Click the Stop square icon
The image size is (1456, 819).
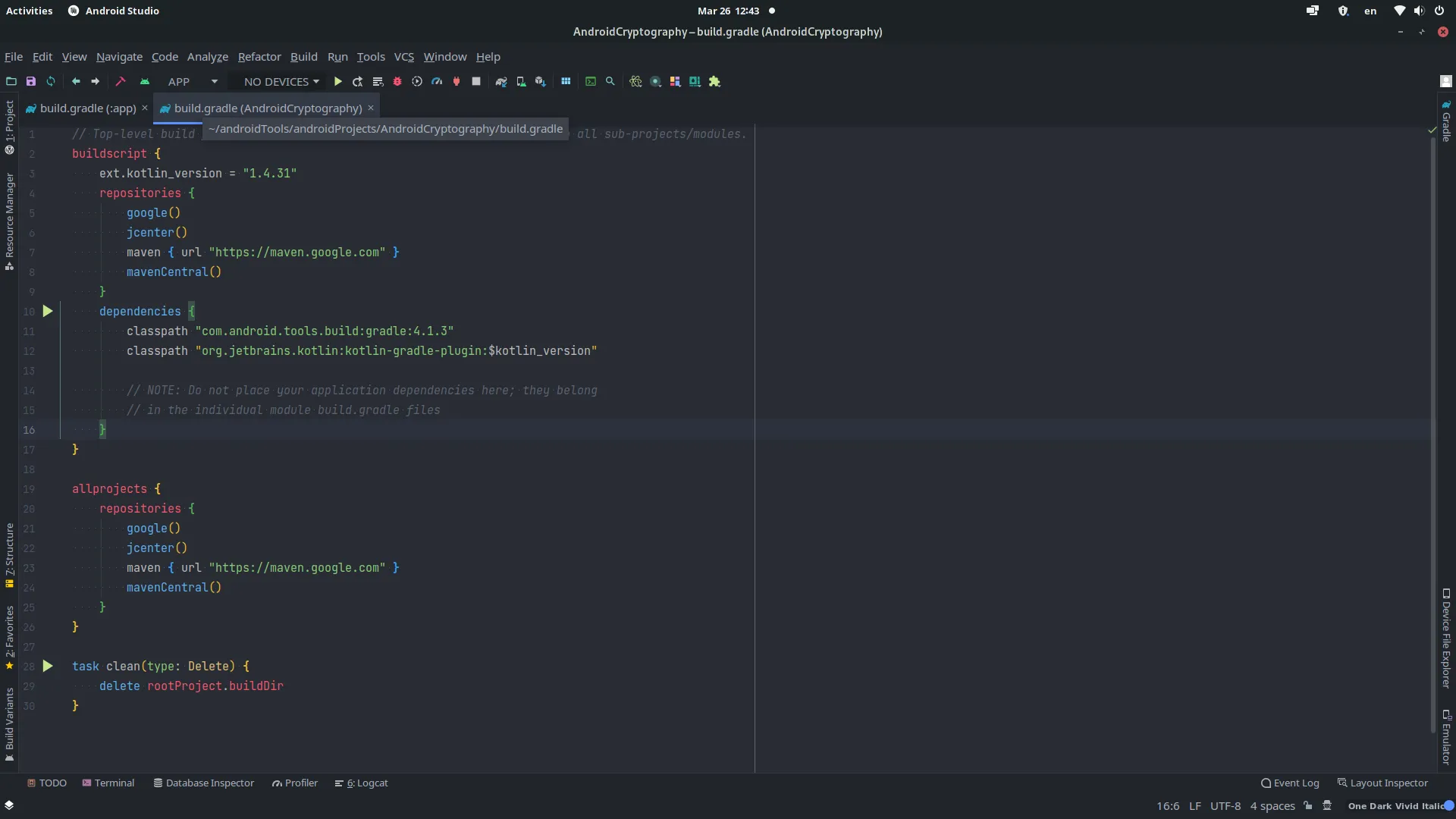click(476, 82)
